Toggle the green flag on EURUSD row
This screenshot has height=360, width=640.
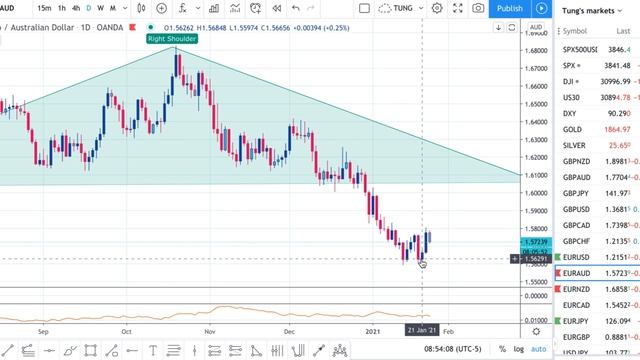point(558,257)
